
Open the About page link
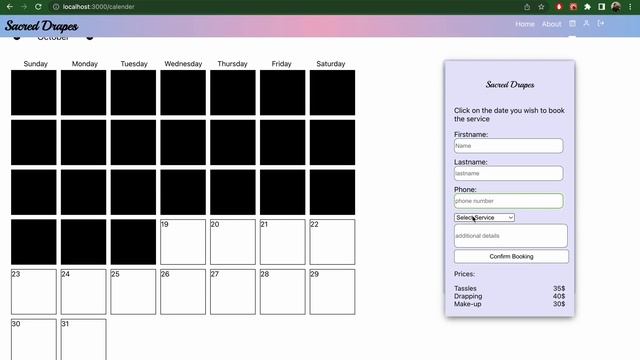click(x=551, y=24)
